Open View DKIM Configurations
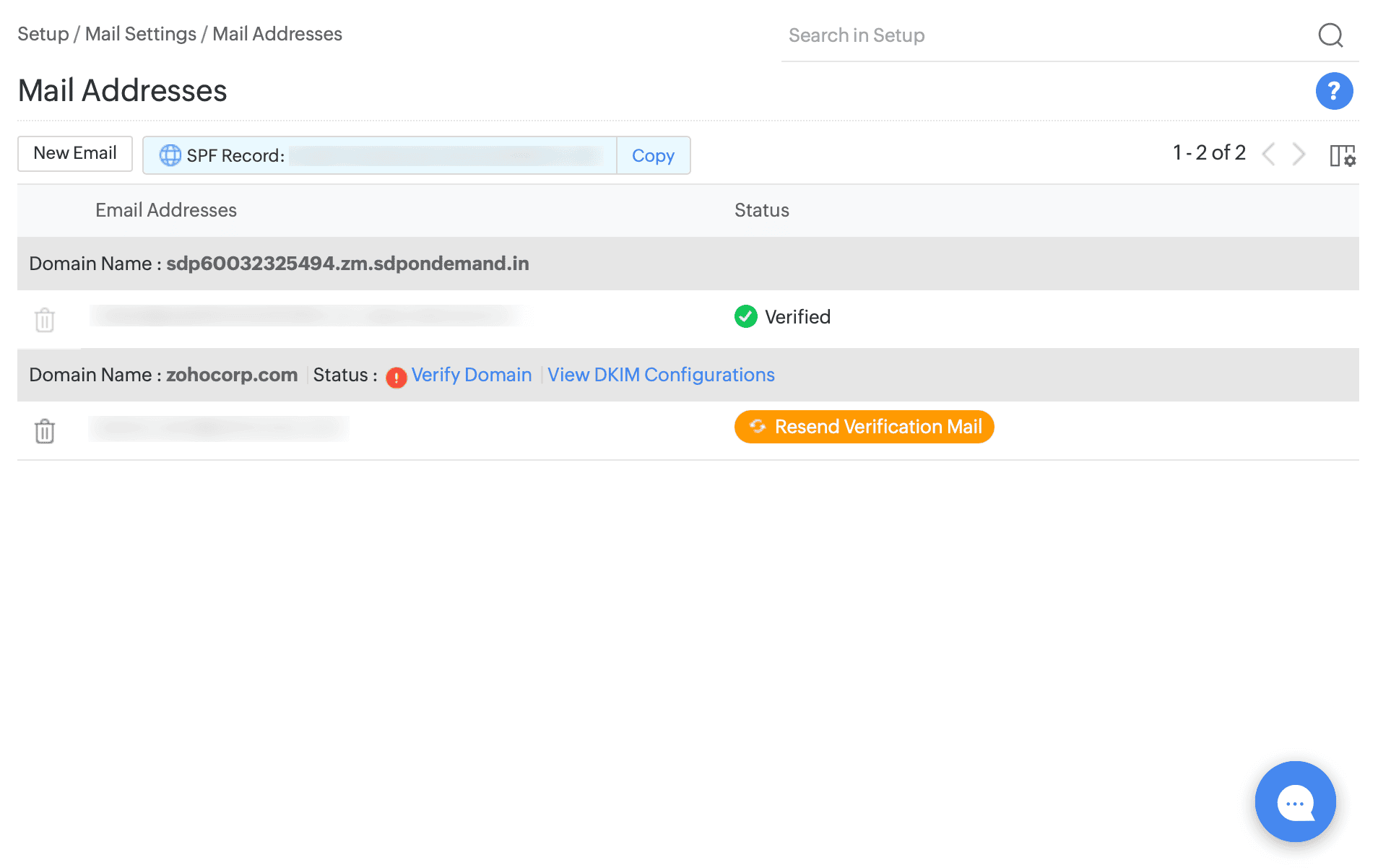The height and width of the screenshot is (868, 1378). [x=660, y=375]
